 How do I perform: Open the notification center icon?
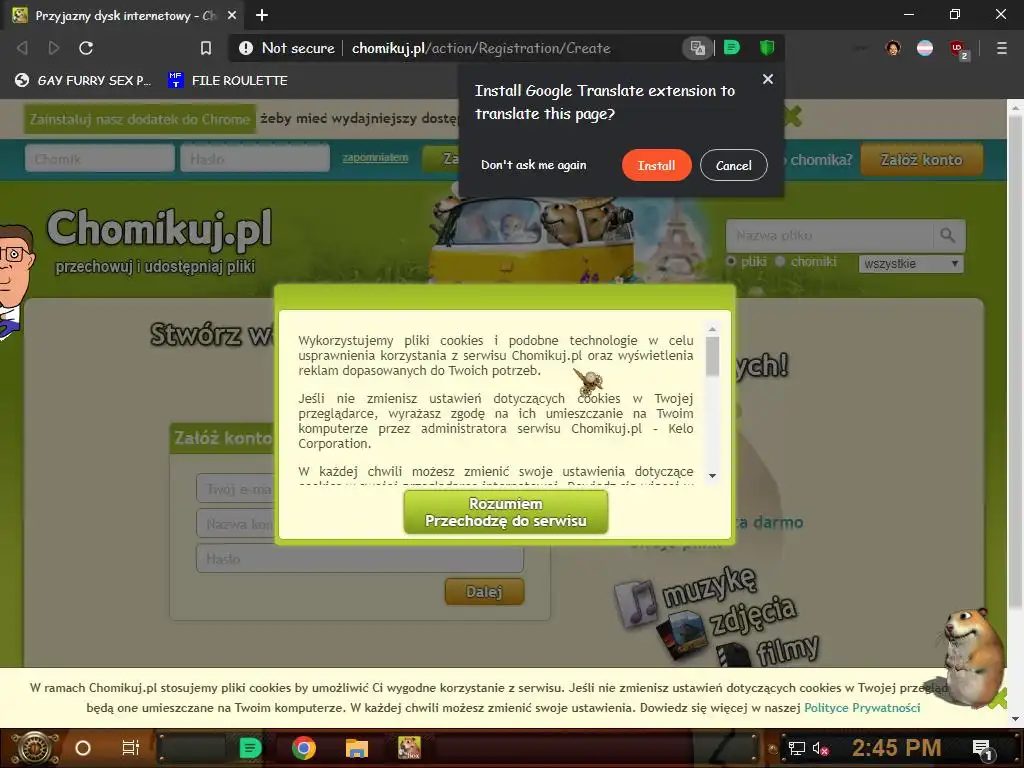[x=982, y=748]
